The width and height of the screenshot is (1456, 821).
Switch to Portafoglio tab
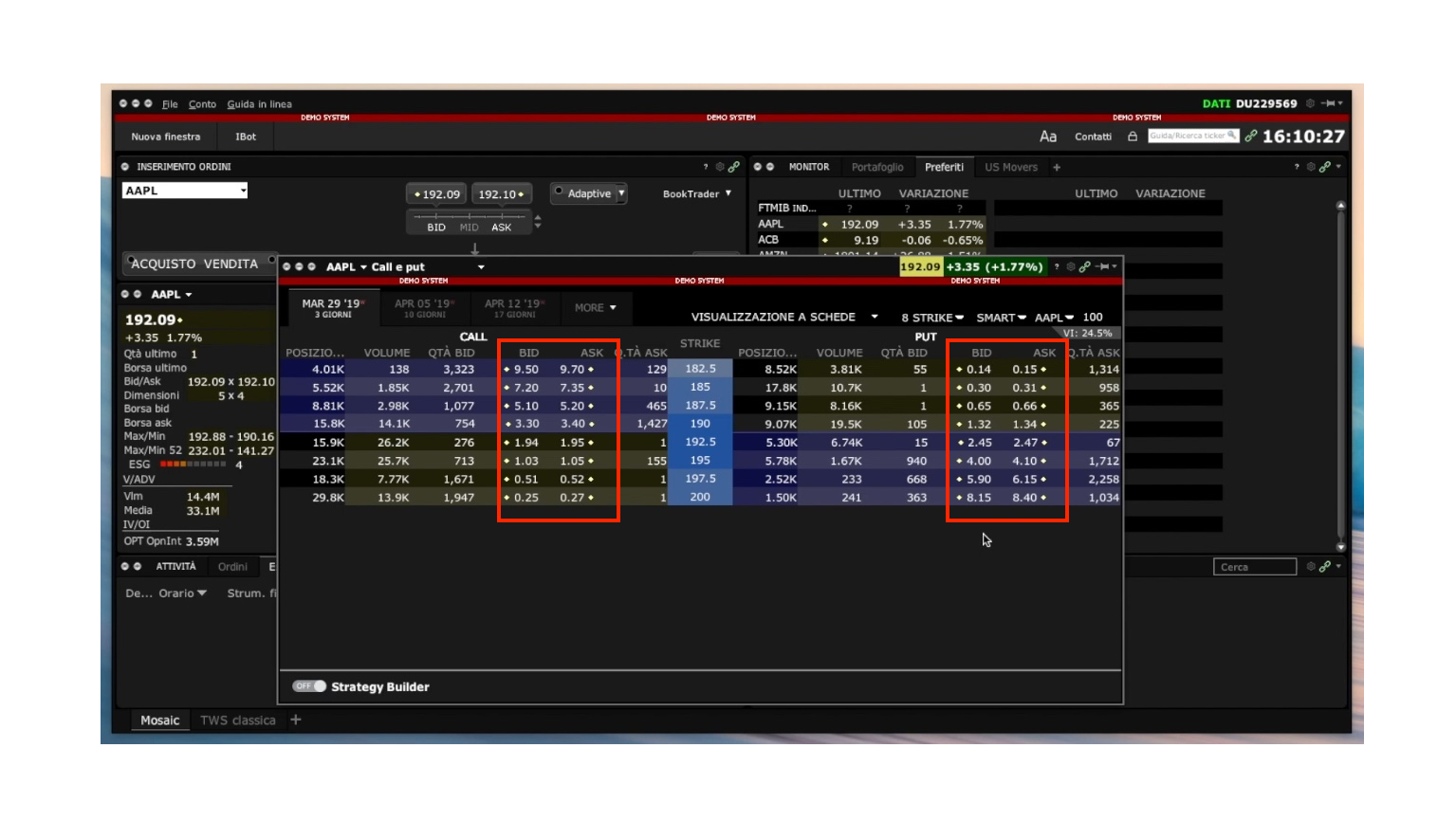877,167
